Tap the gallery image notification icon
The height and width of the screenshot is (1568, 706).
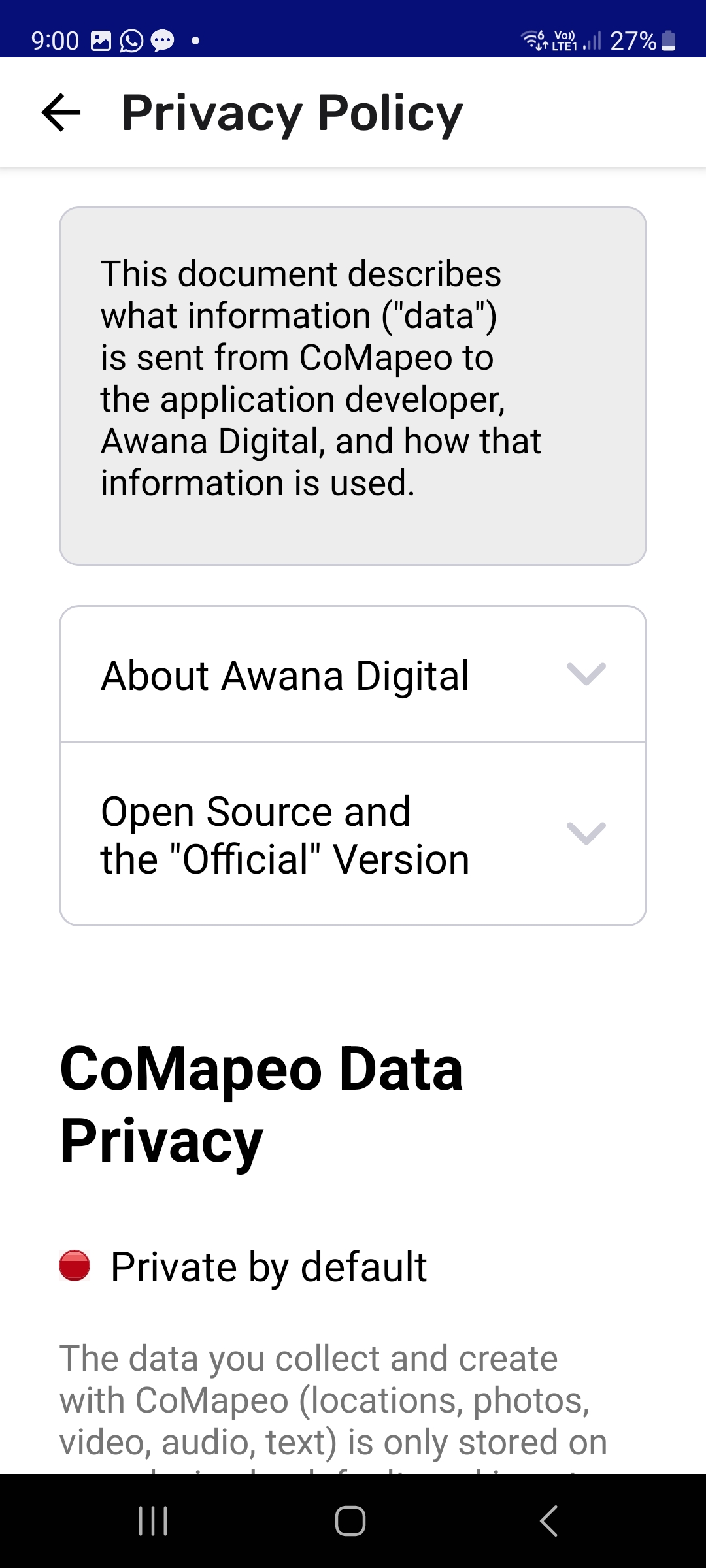[101, 41]
